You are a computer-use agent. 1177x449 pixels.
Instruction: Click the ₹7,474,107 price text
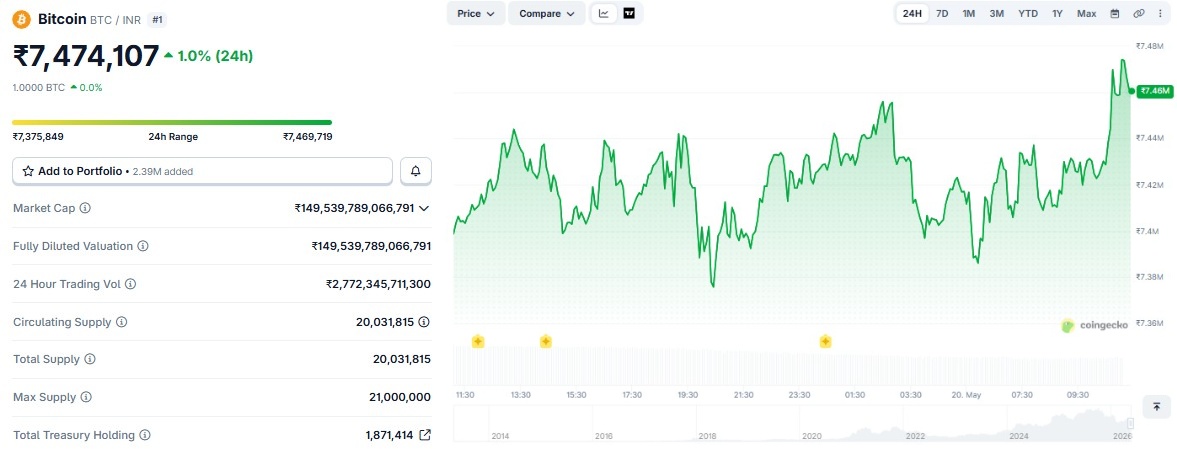click(86, 56)
